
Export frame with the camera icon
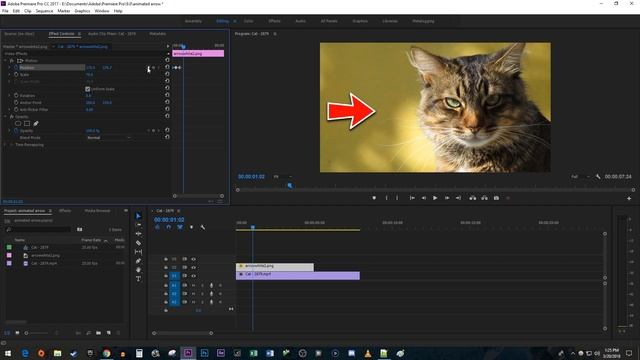pos(496,198)
